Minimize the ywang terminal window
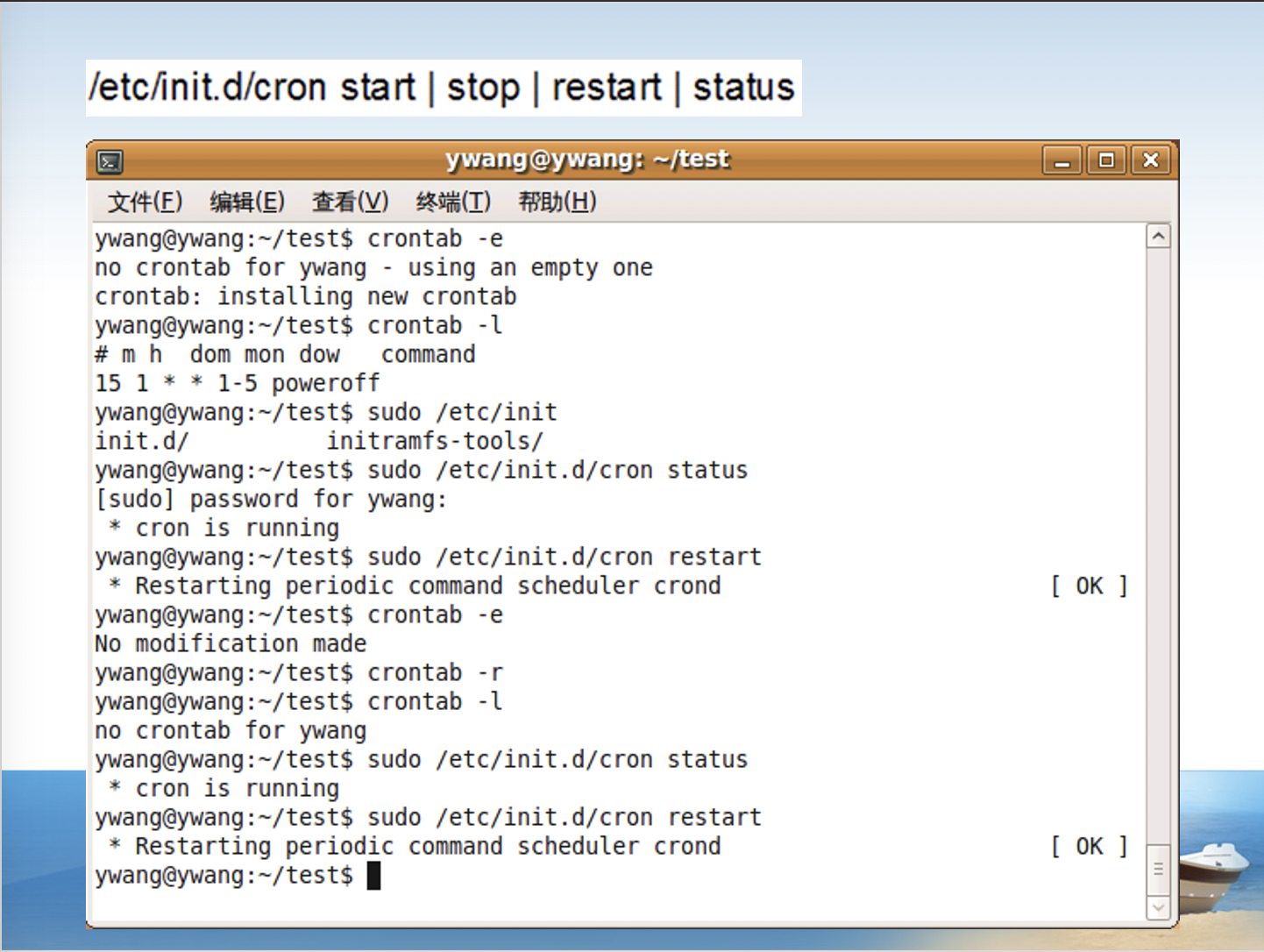The width and height of the screenshot is (1264, 952). point(1062,160)
